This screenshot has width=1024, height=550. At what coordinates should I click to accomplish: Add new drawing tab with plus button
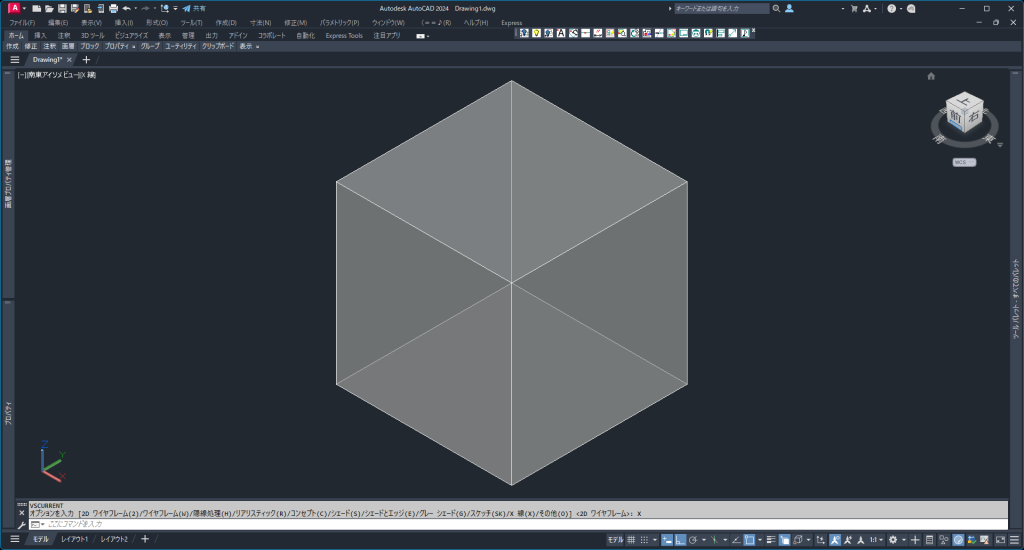86,60
